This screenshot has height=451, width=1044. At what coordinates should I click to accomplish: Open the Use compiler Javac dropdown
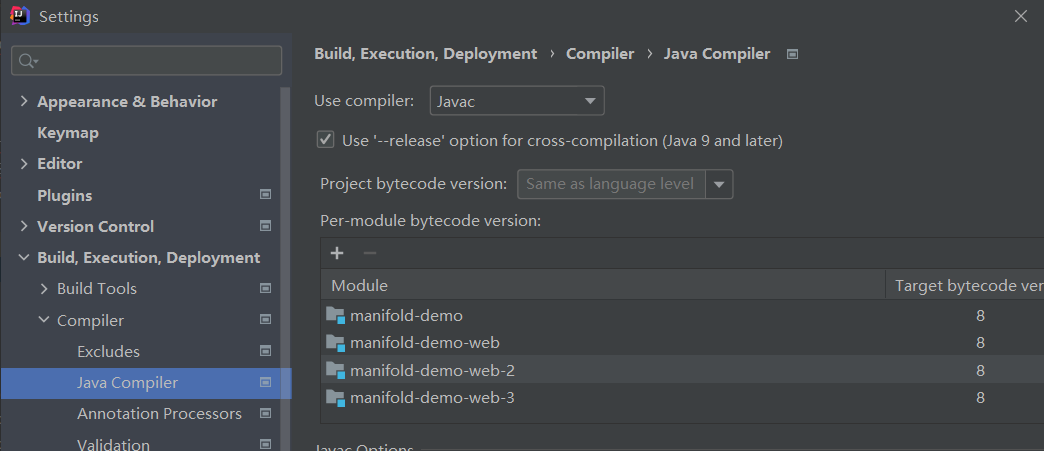(x=517, y=101)
